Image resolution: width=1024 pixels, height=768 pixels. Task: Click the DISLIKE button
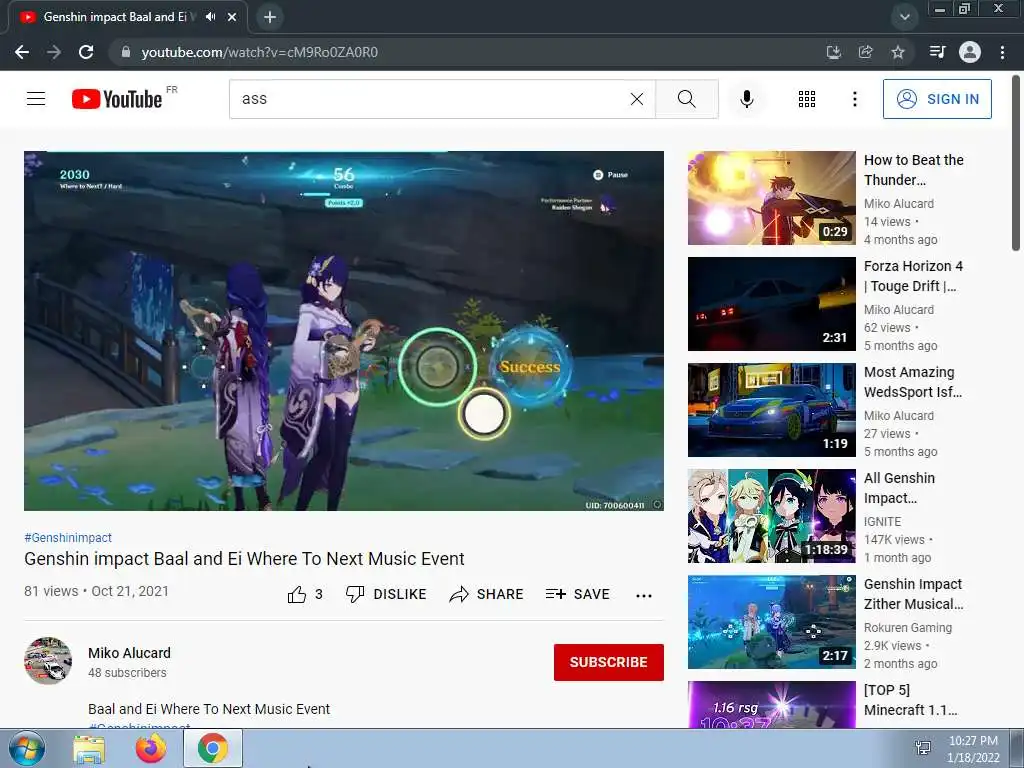(x=385, y=594)
